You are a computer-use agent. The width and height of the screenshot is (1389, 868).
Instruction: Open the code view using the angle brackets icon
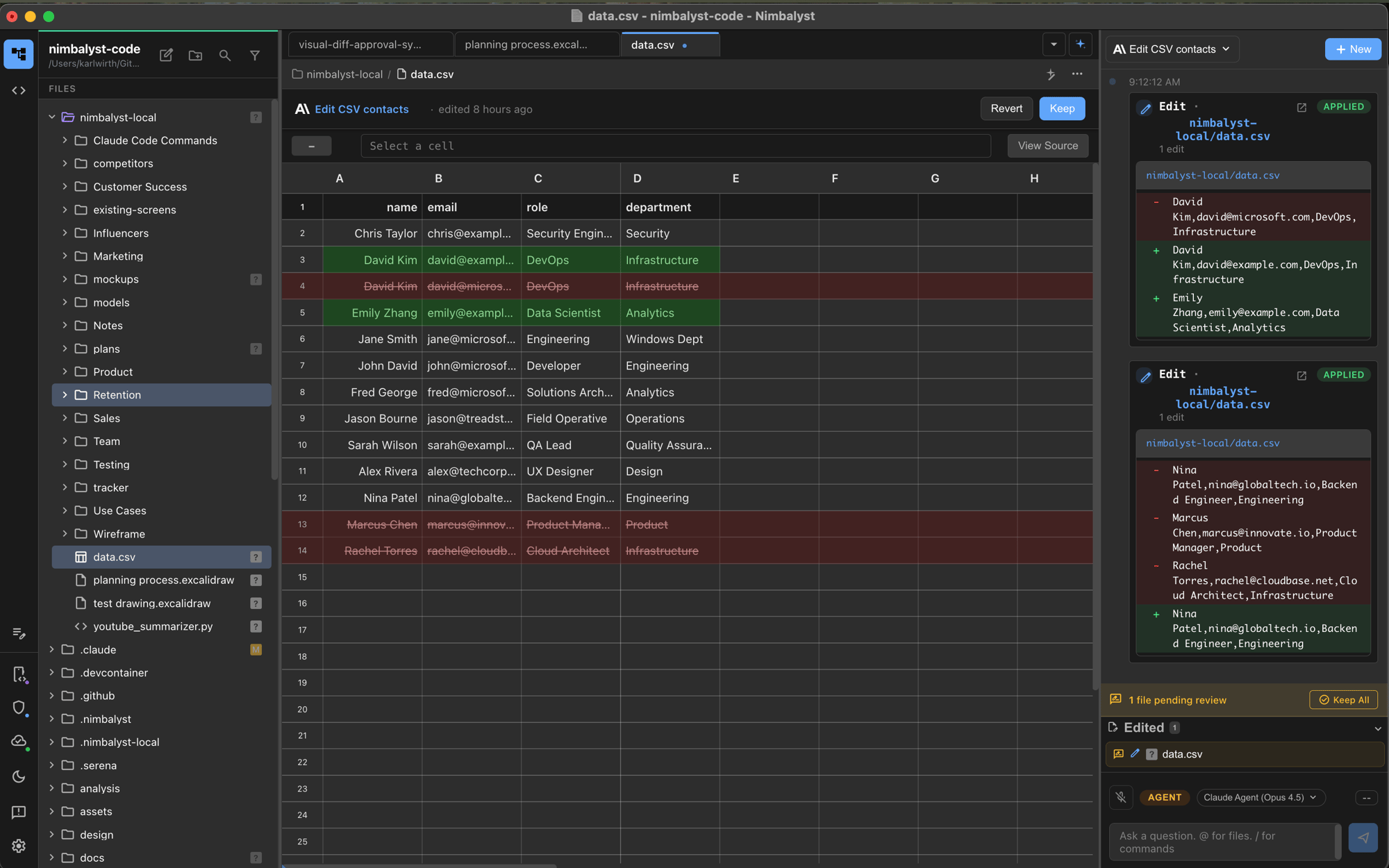coord(18,90)
